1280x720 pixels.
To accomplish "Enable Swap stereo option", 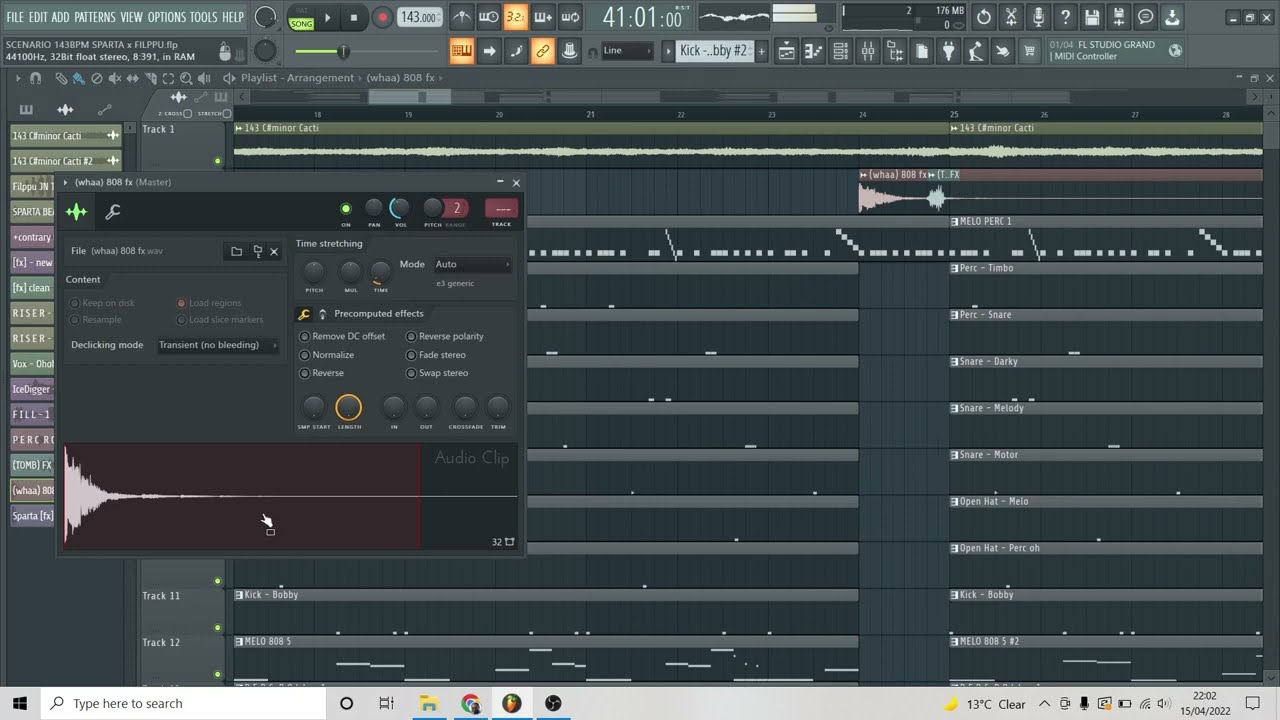I will pyautogui.click(x=437, y=373).
